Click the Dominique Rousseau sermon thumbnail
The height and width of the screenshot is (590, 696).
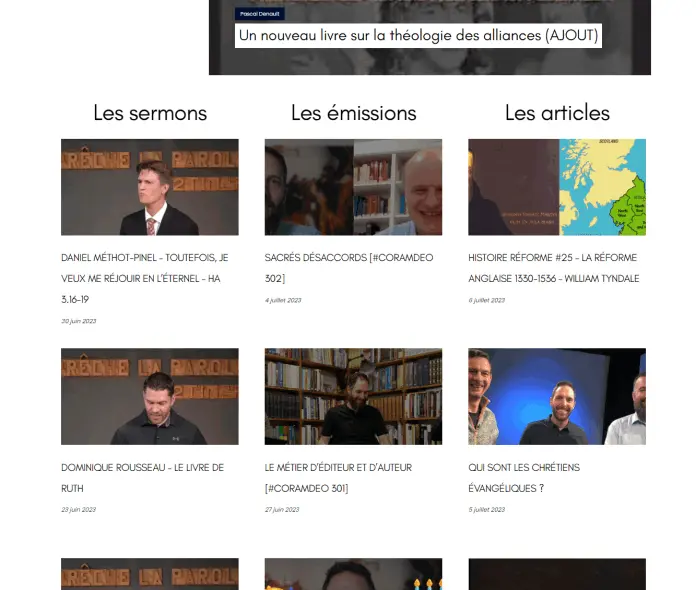[150, 396]
